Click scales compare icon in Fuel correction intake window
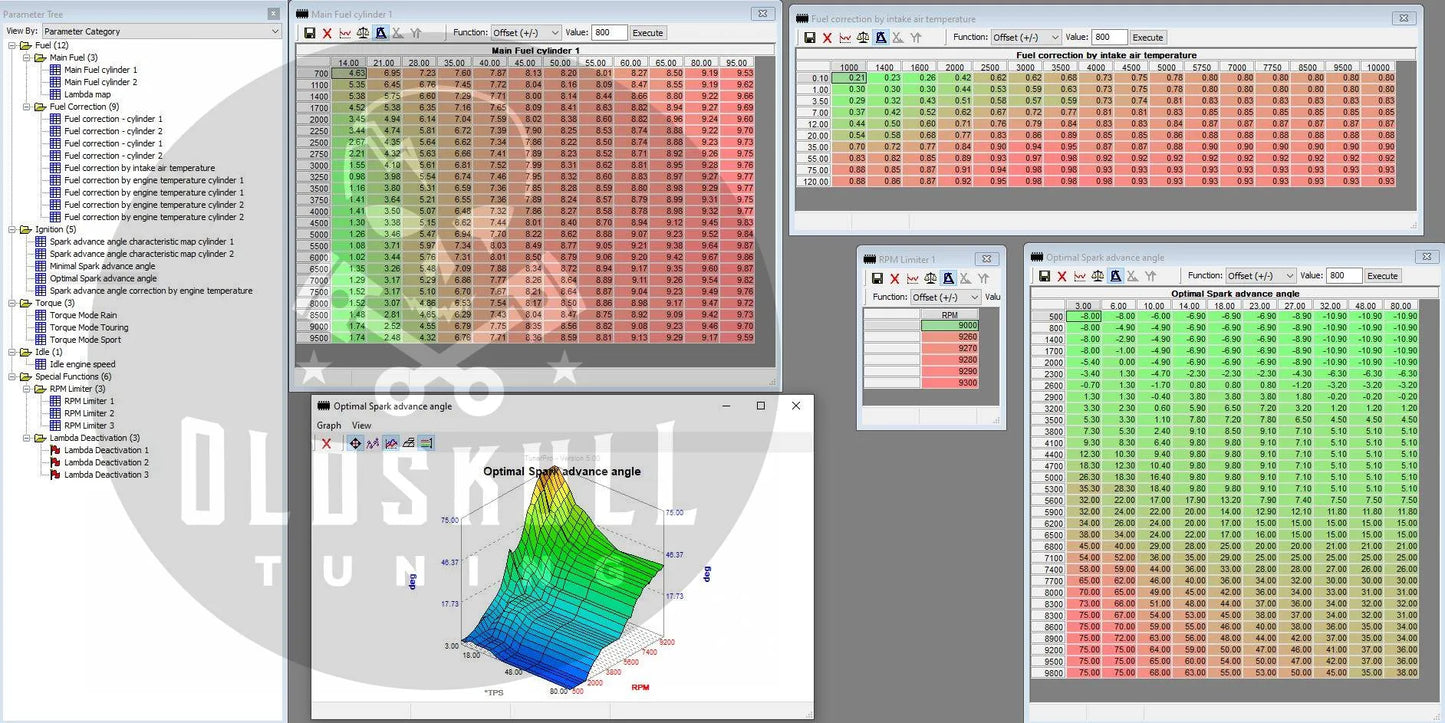This screenshot has width=1445, height=723. tap(863, 38)
